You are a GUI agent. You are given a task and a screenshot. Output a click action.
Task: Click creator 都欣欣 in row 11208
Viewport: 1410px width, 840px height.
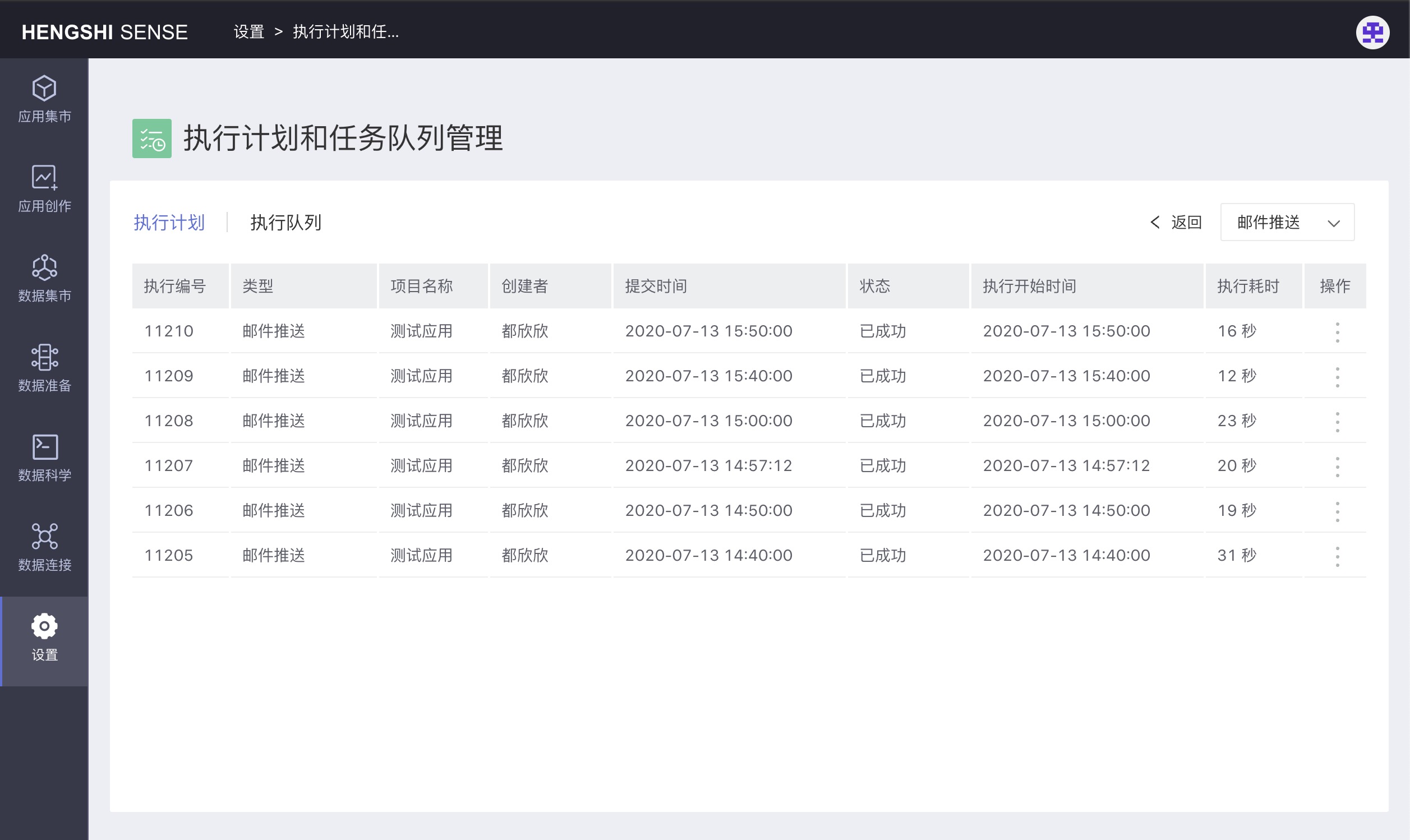(x=525, y=421)
